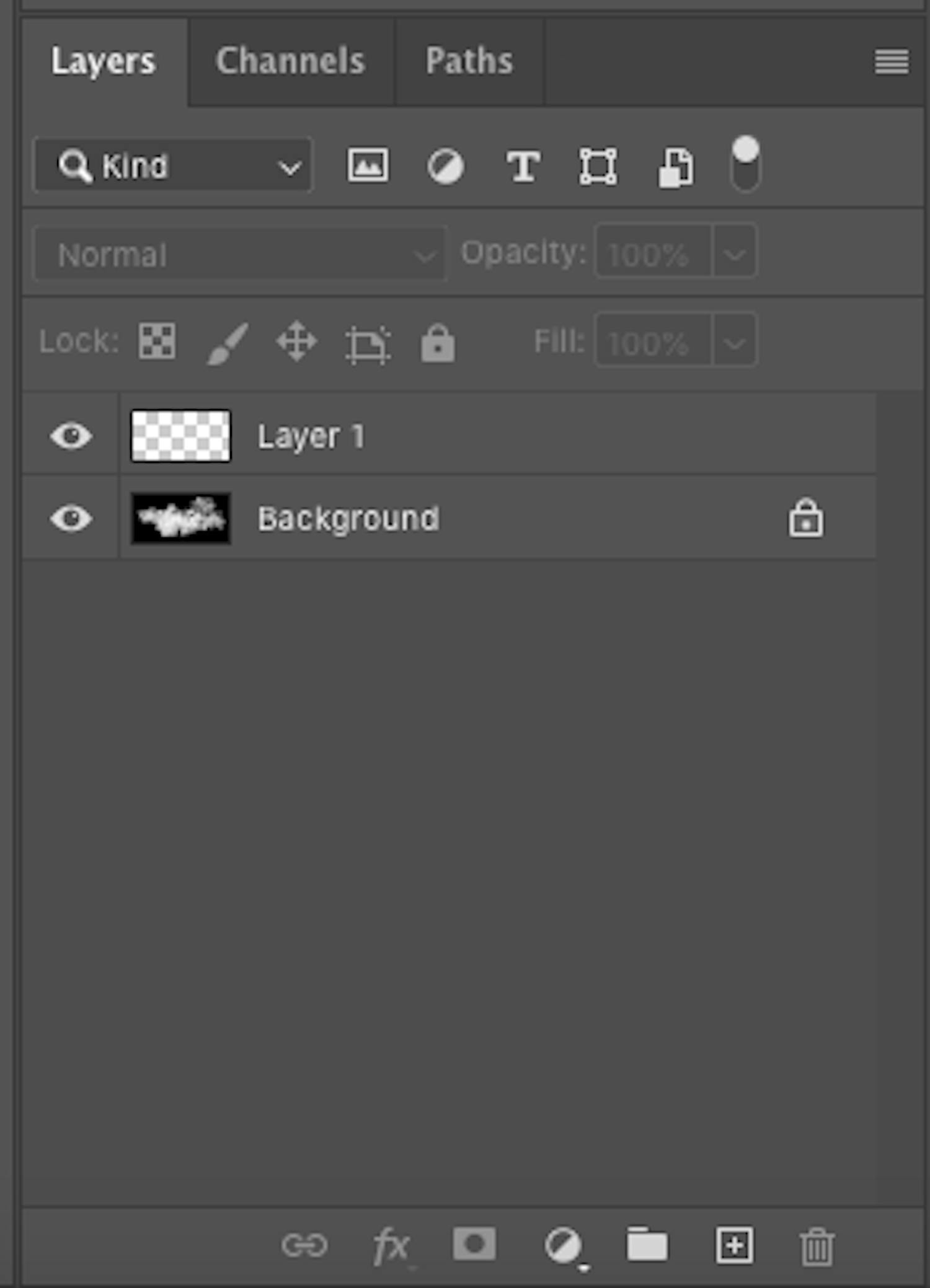The height and width of the screenshot is (1288, 930).
Task: Open the fx layer style menu
Action: (x=391, y=1245)
